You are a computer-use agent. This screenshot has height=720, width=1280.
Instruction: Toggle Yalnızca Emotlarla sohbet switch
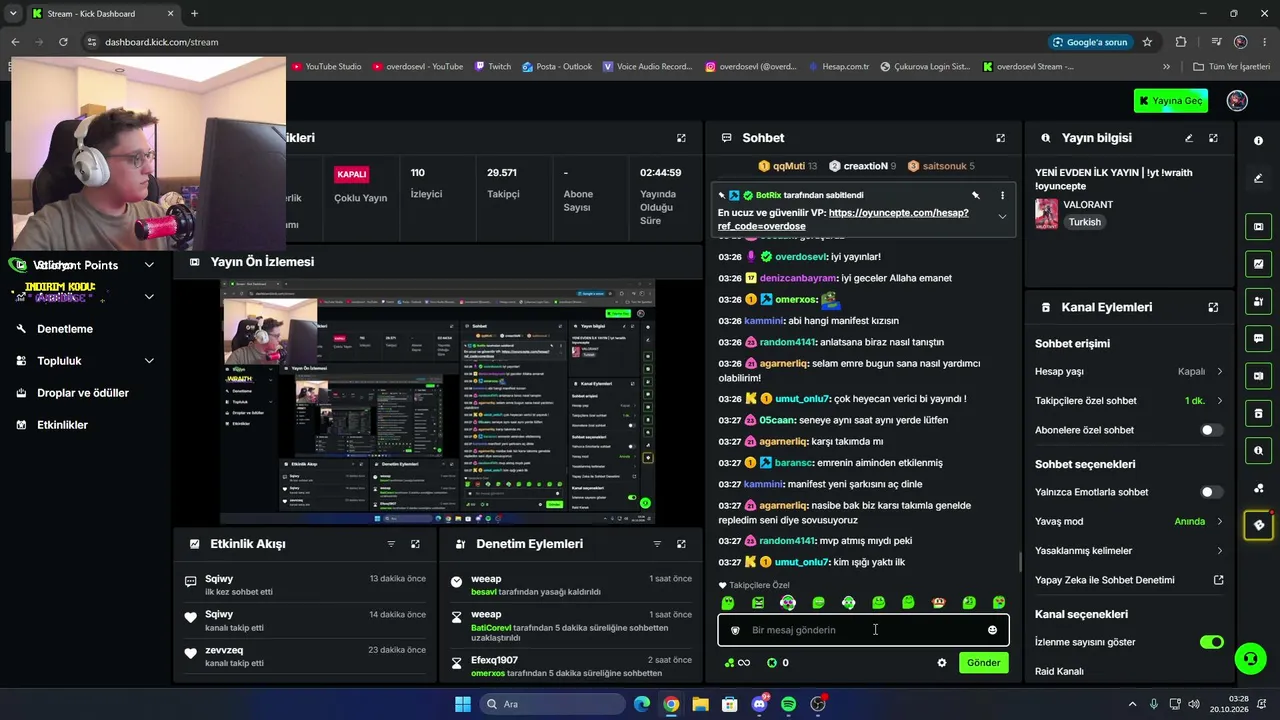1211,492
